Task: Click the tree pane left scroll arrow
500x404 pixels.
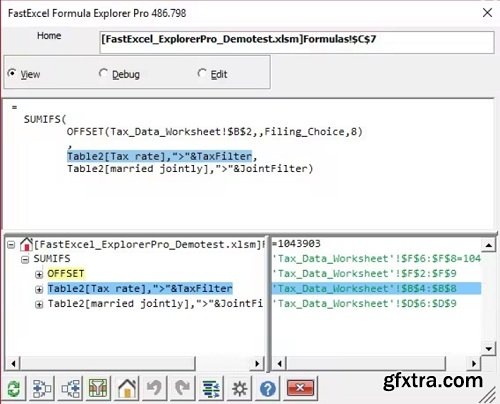Action: coord(13,363)
